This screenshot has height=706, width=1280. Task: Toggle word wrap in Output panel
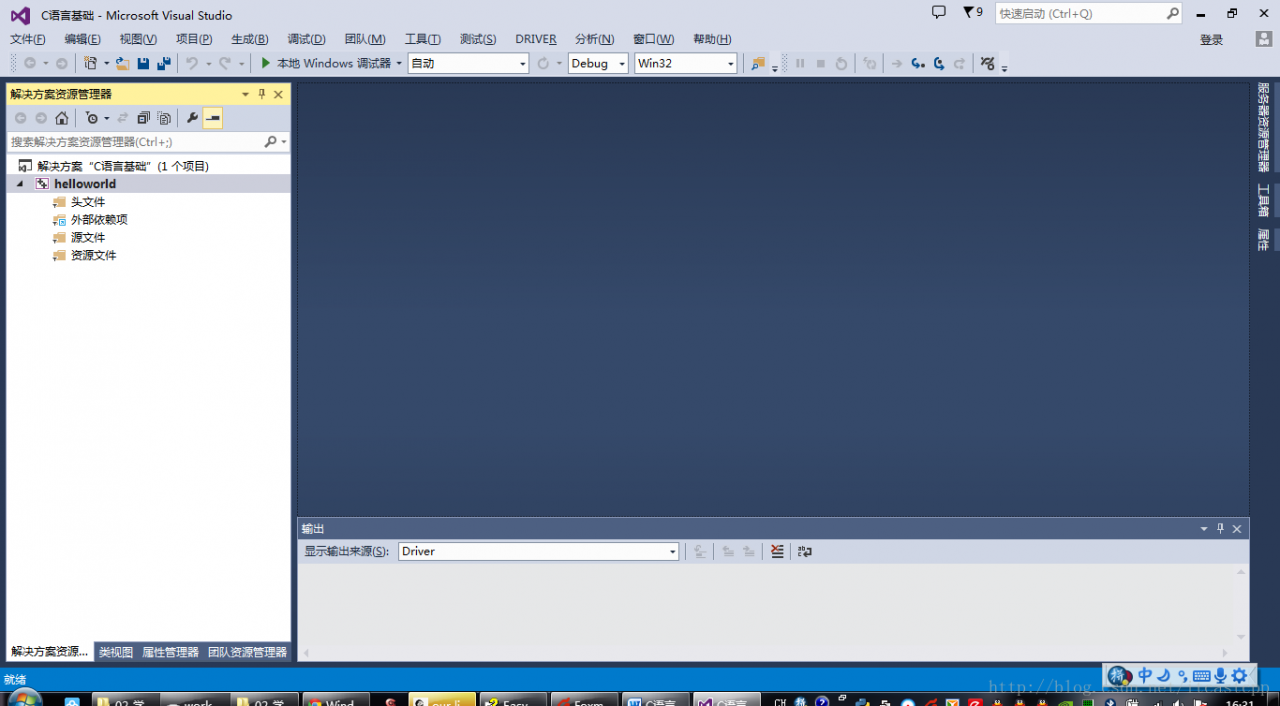tap(805, 551)
